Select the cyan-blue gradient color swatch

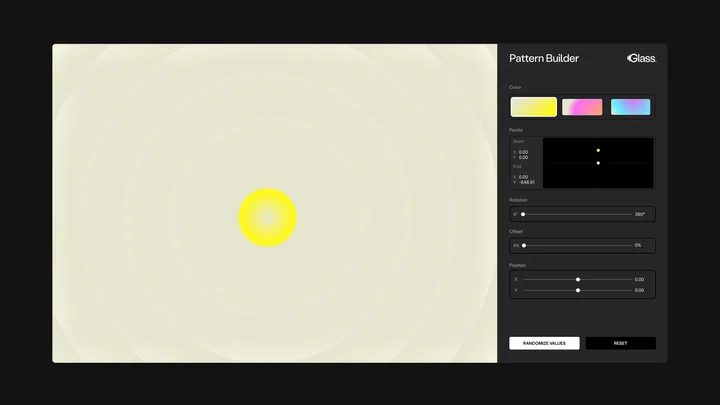(x=630, y=107)
